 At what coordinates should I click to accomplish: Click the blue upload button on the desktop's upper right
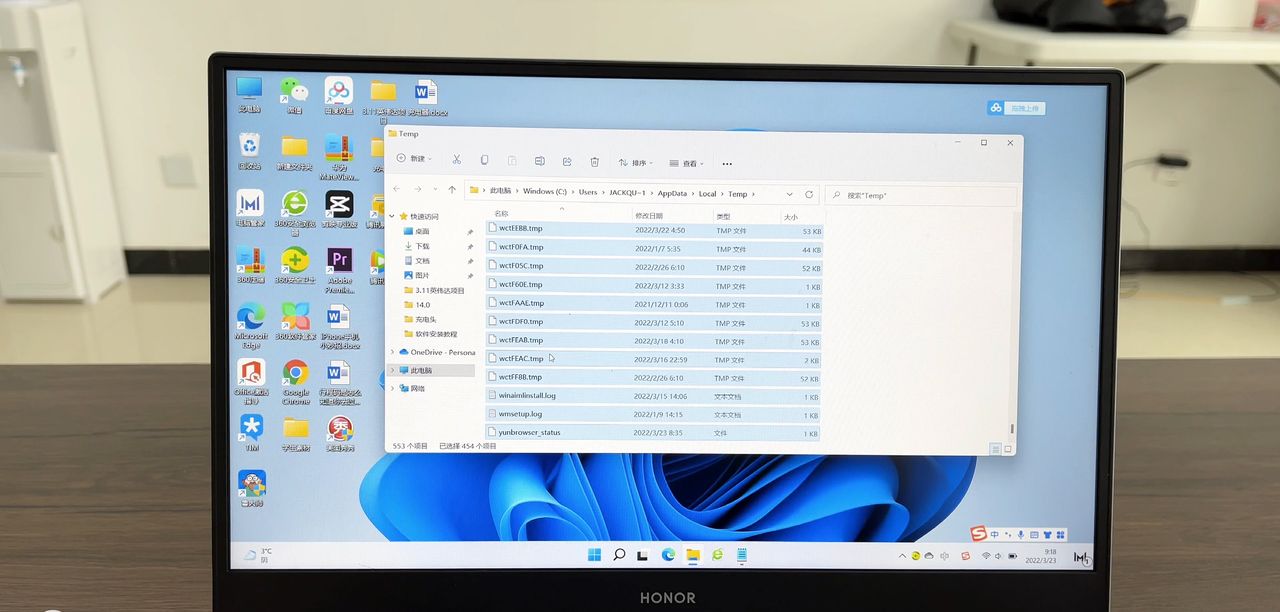pos(1016,108)
